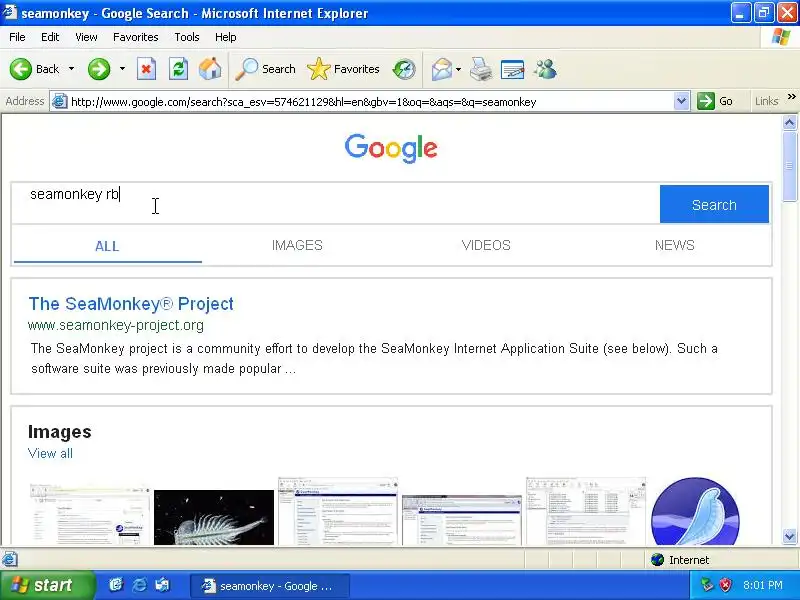Launch the first Quick Launch icon next to Start

(x=116, y=585)
